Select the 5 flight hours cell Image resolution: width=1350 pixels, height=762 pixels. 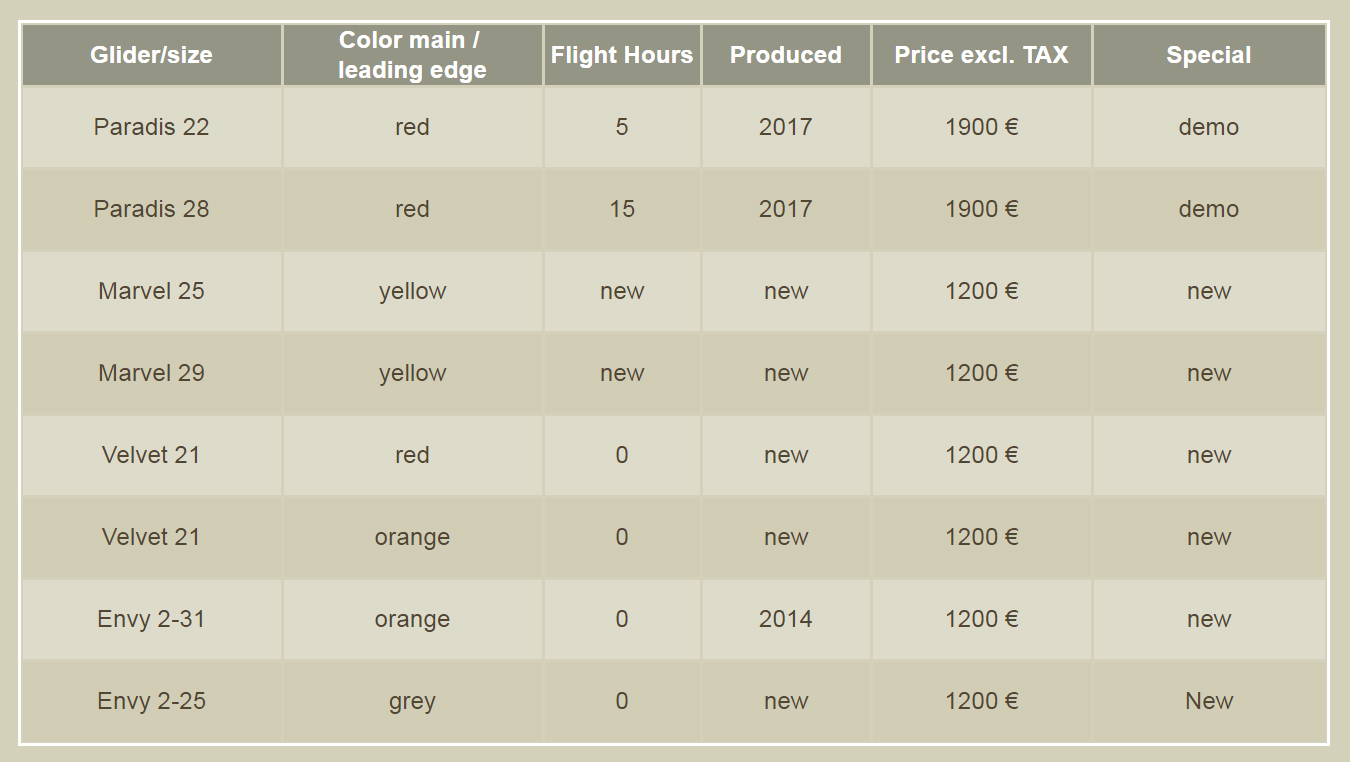click(622, 127)
